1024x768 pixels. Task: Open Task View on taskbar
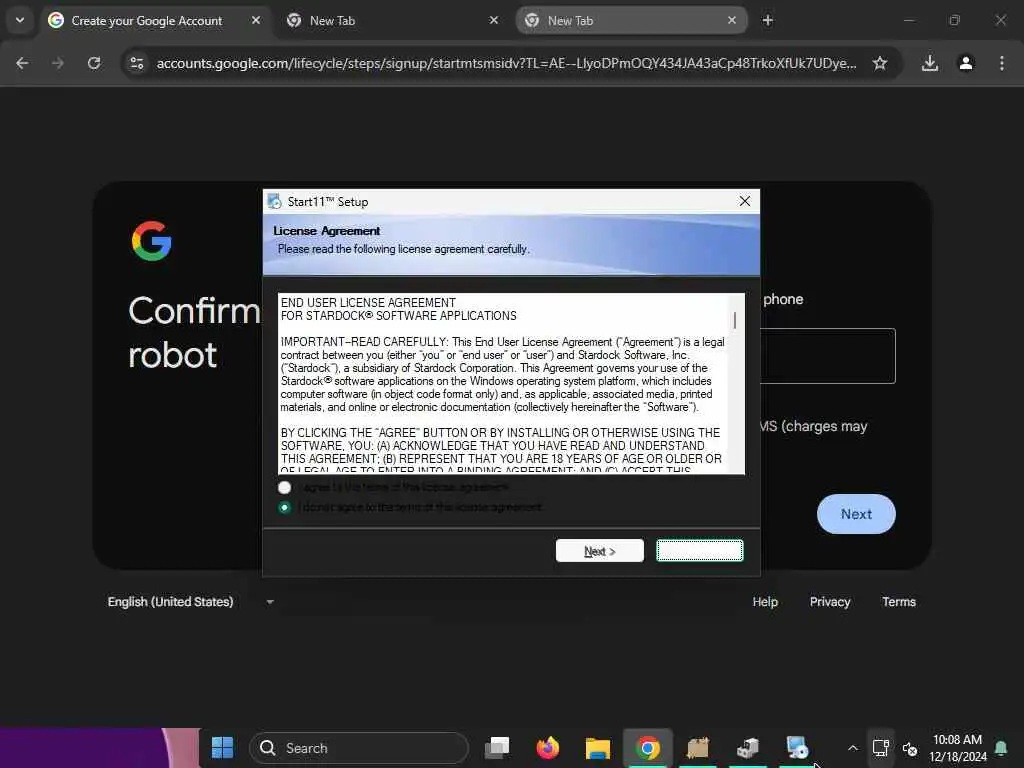[x=497, y=748]
